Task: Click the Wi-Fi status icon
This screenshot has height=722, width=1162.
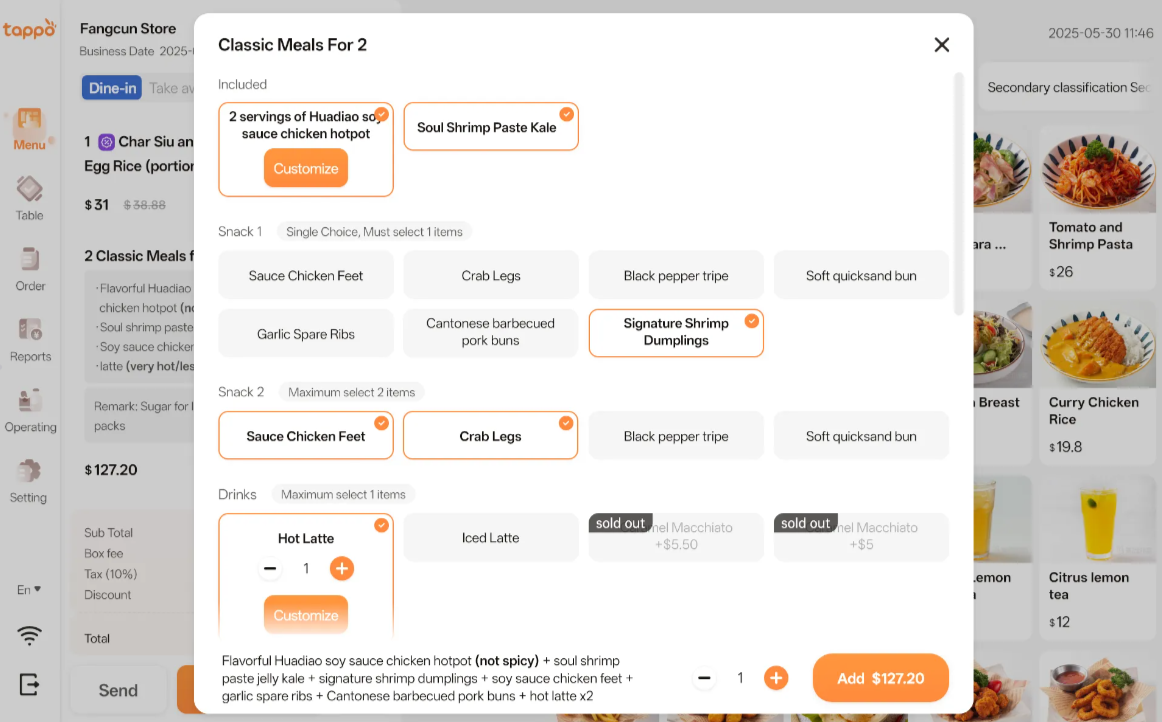Action: tap(30, 635)
